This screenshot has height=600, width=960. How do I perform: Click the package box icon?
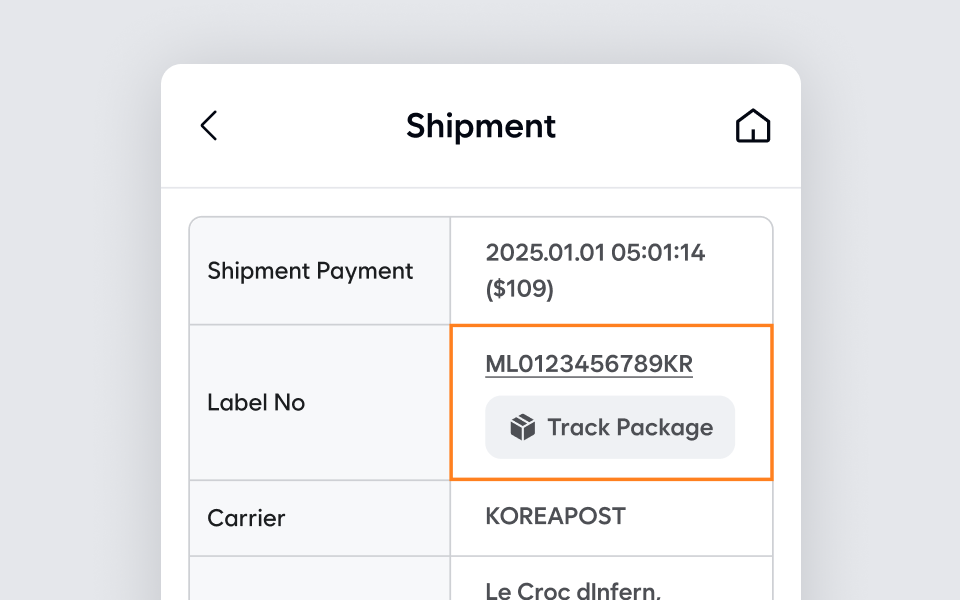point(523,428)
